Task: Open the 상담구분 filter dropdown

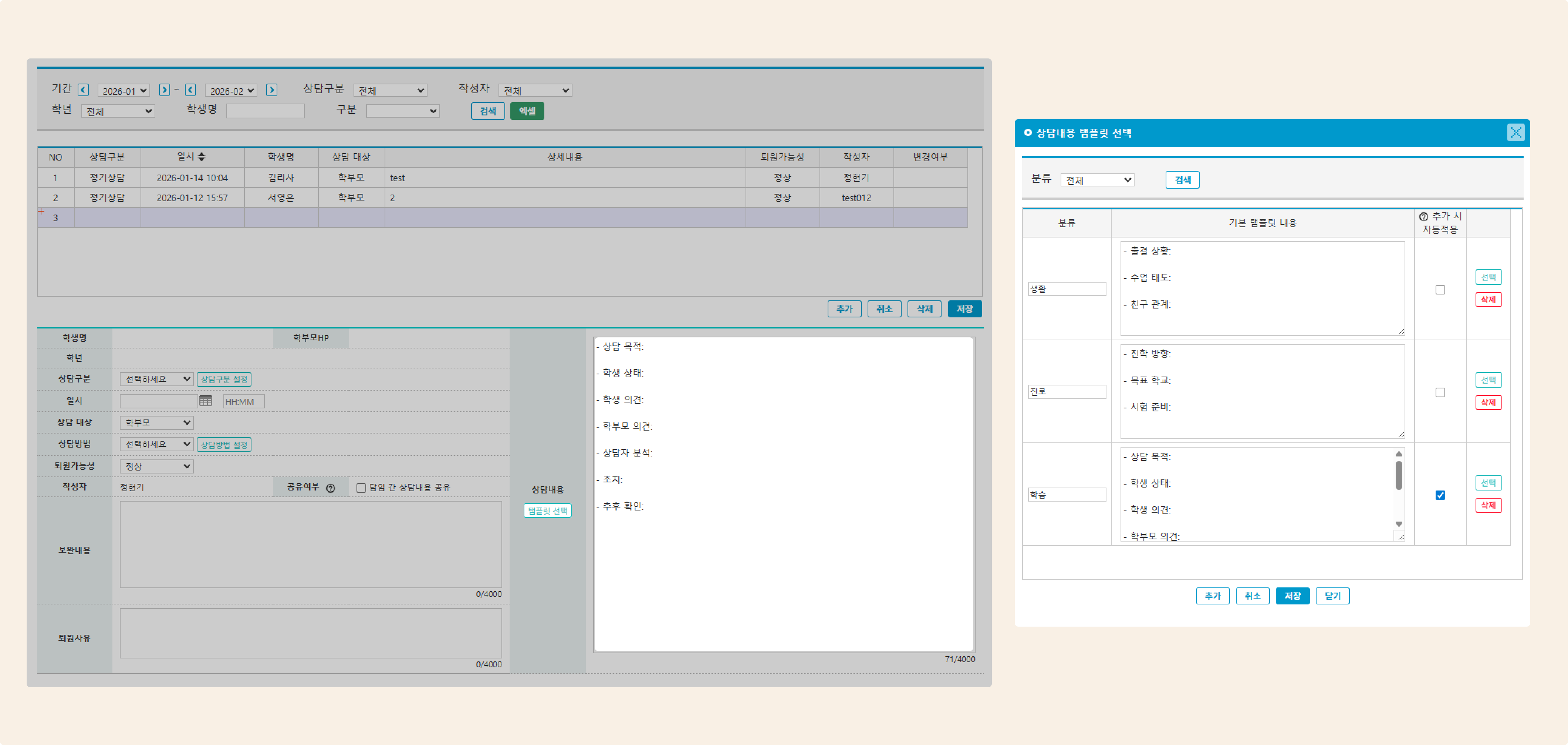Action: pyautogui.click(x=389, y=91)
